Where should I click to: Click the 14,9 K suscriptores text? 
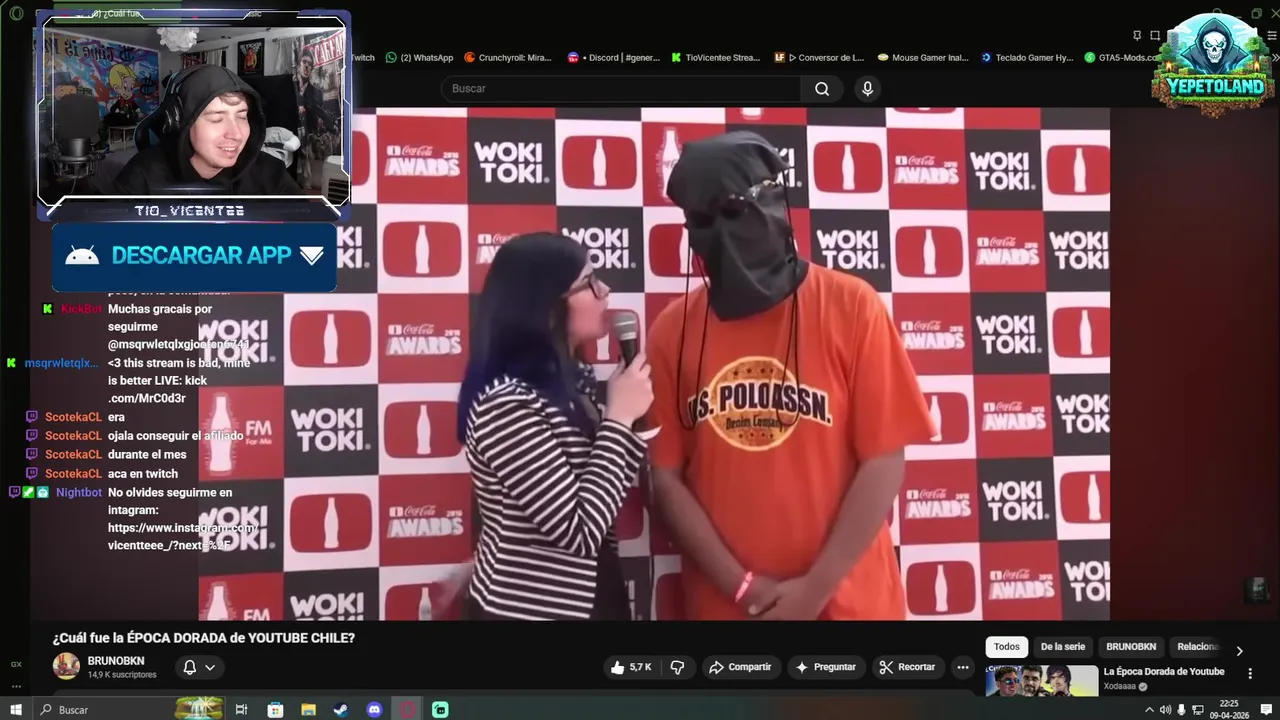[122, 675]
